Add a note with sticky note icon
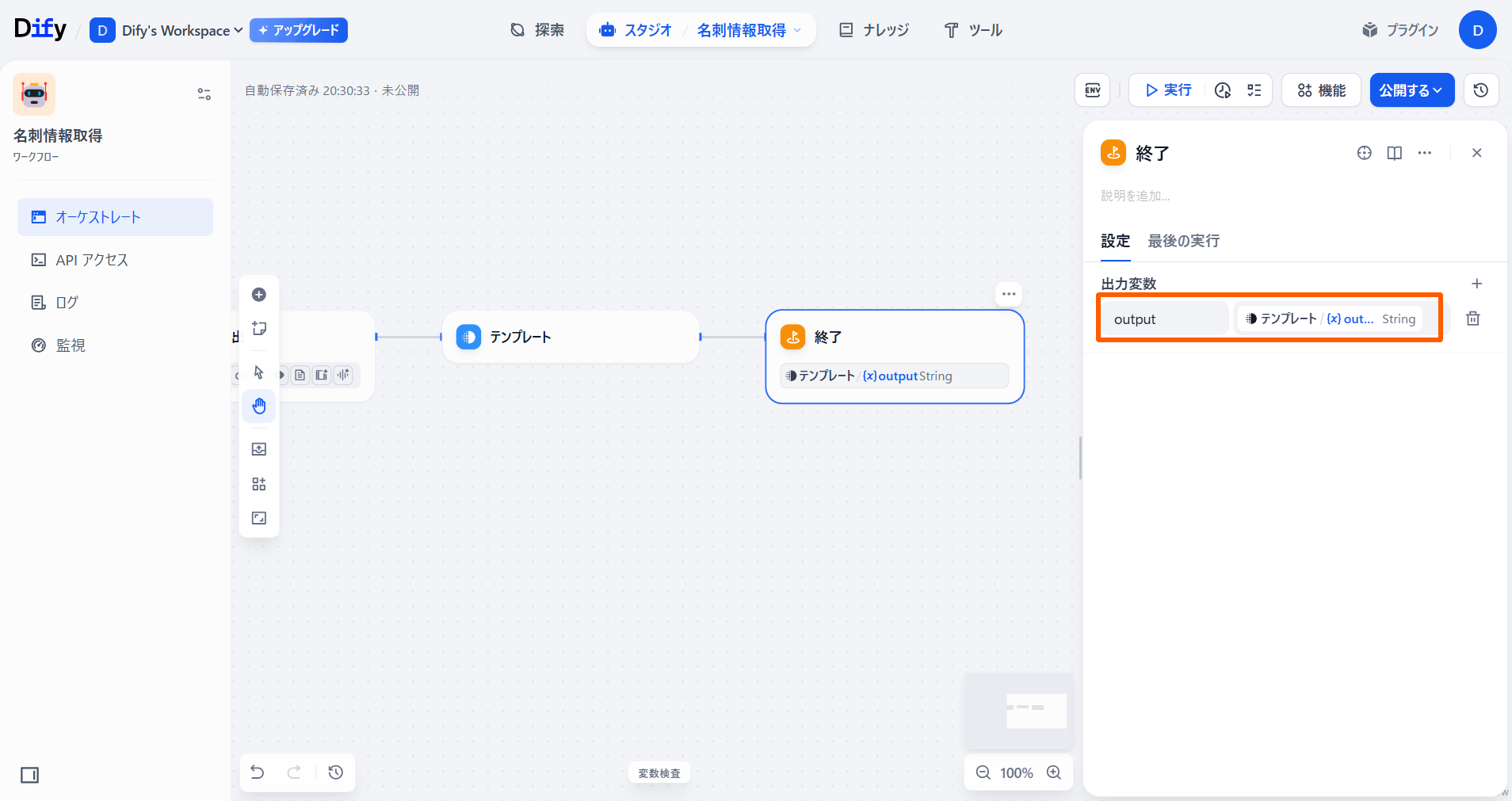1512x801 pixels. (x=259, y=329)
